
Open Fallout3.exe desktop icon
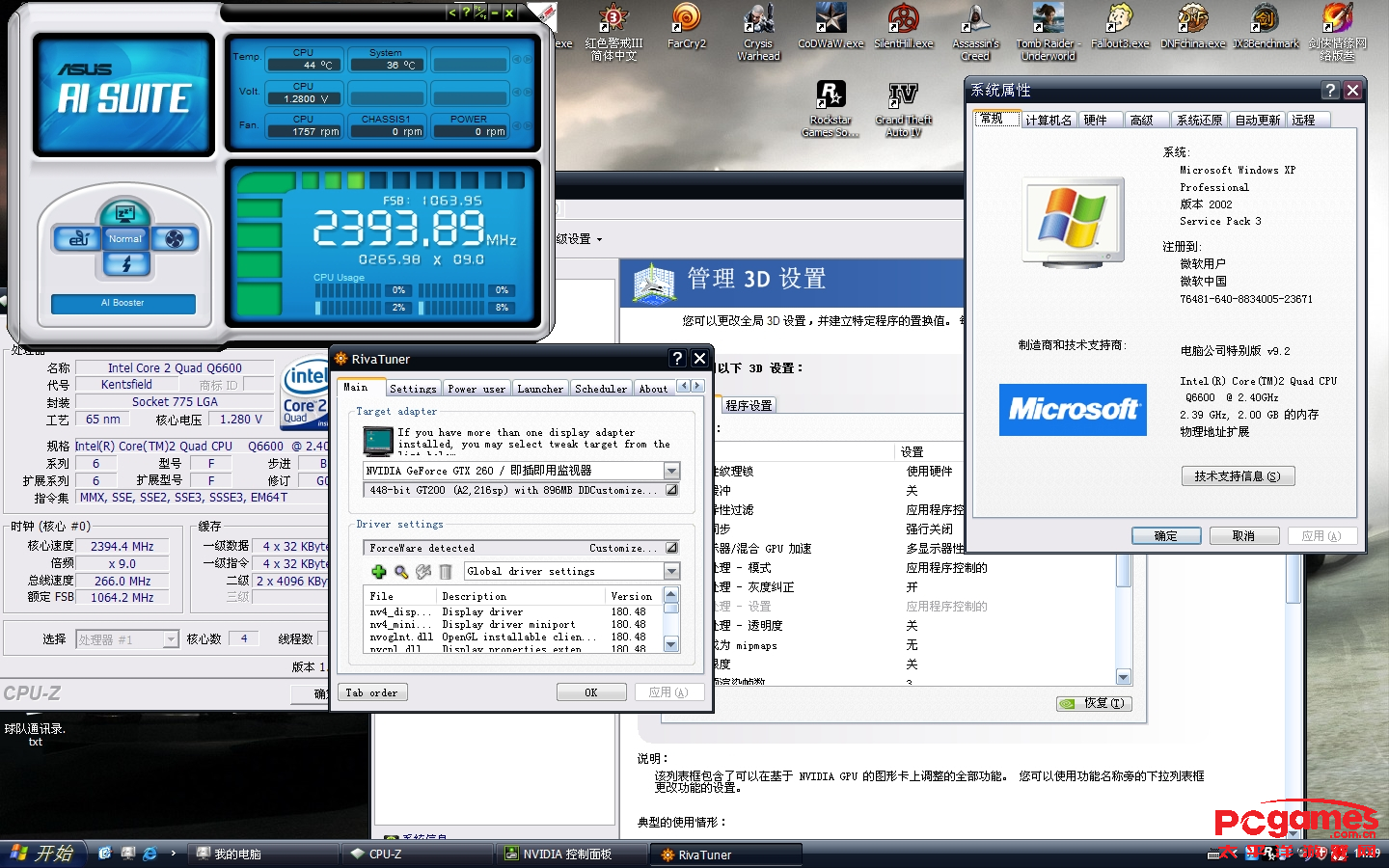(1120, 26)
